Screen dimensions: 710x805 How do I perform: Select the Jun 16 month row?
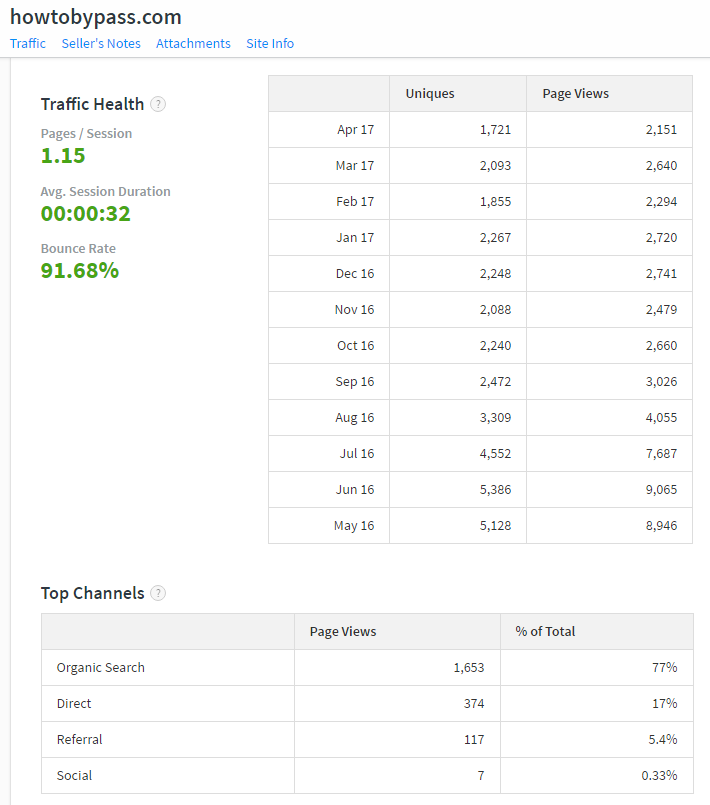coord(355,490)
